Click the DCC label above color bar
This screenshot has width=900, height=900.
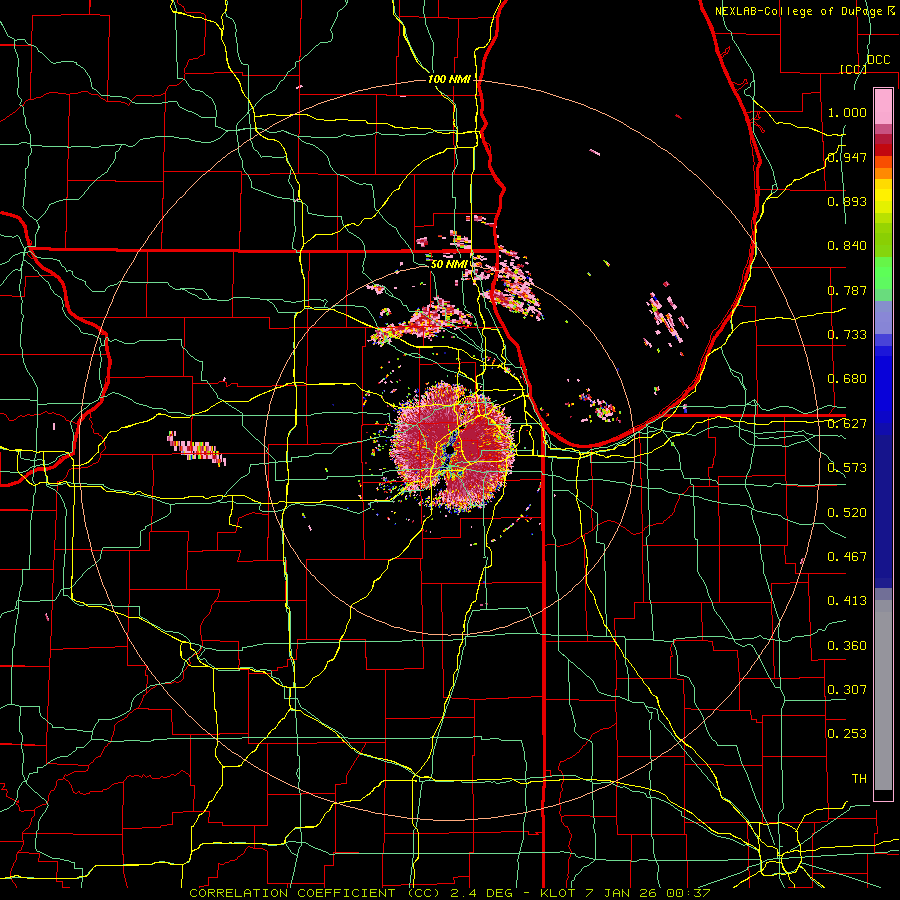(878, 60)
